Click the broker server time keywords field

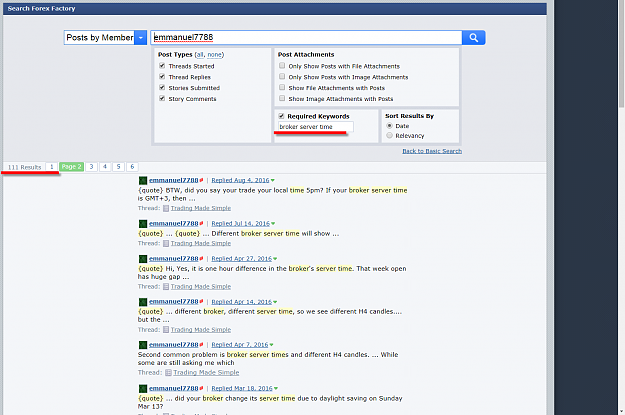[x=315, y=127]
